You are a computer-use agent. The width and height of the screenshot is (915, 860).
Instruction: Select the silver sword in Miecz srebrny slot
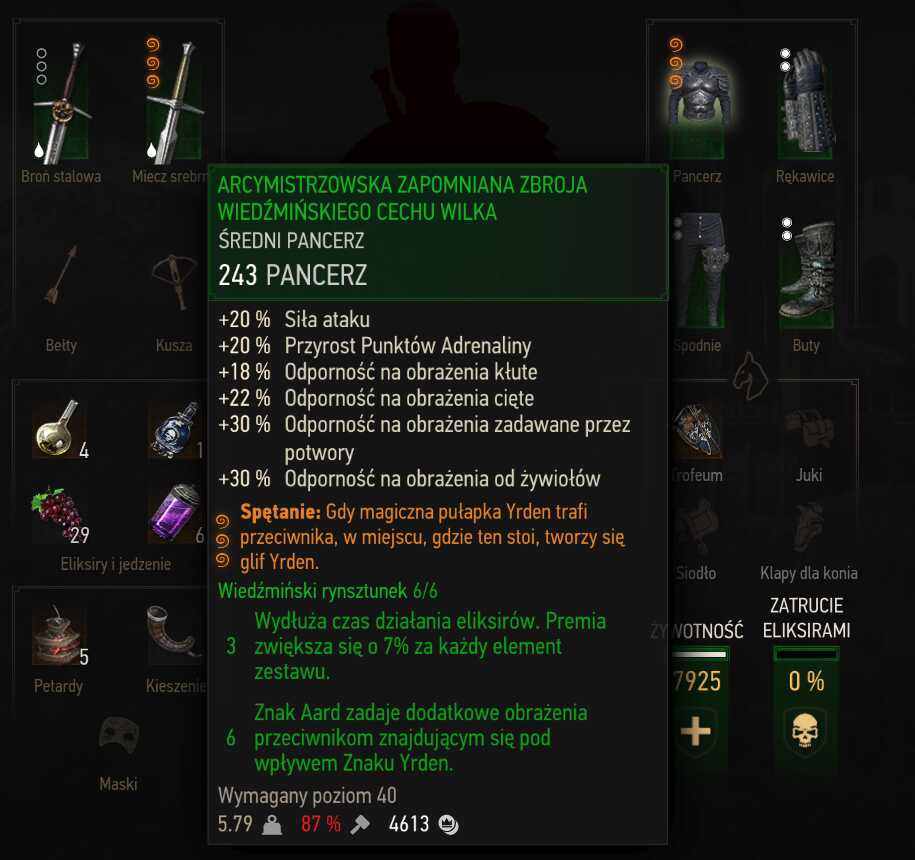[174, 102]
